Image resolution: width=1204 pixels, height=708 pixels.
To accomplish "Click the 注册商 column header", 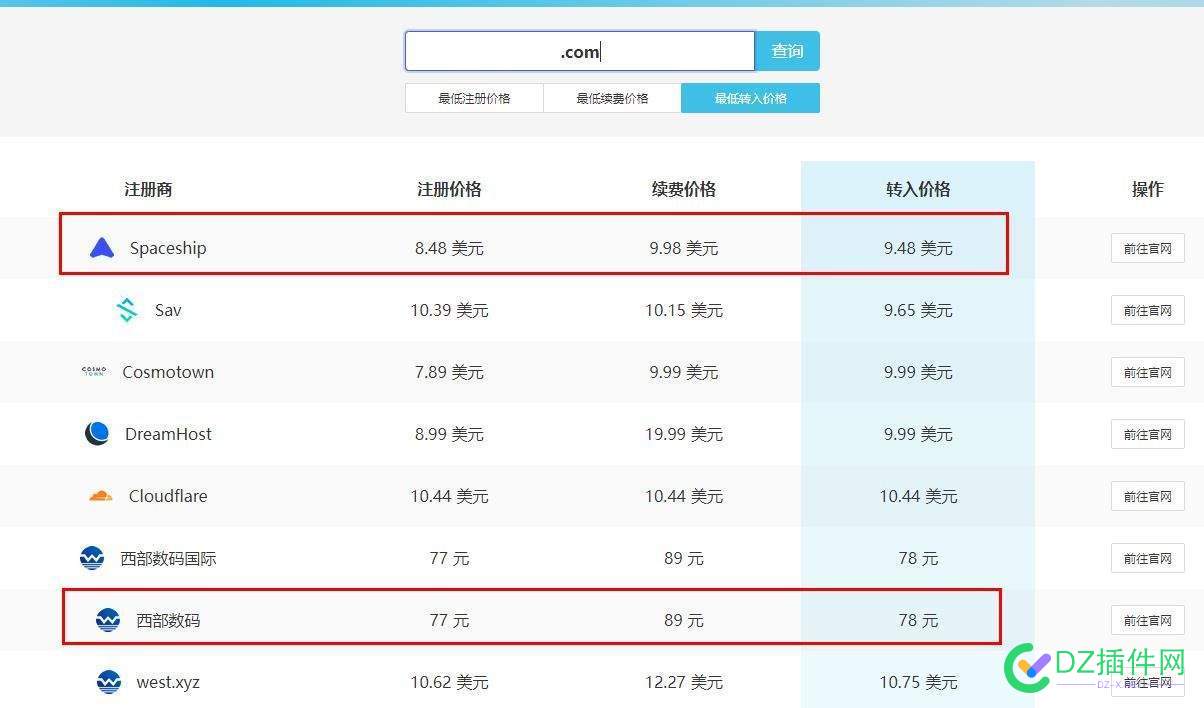I will tap(148, 189).
